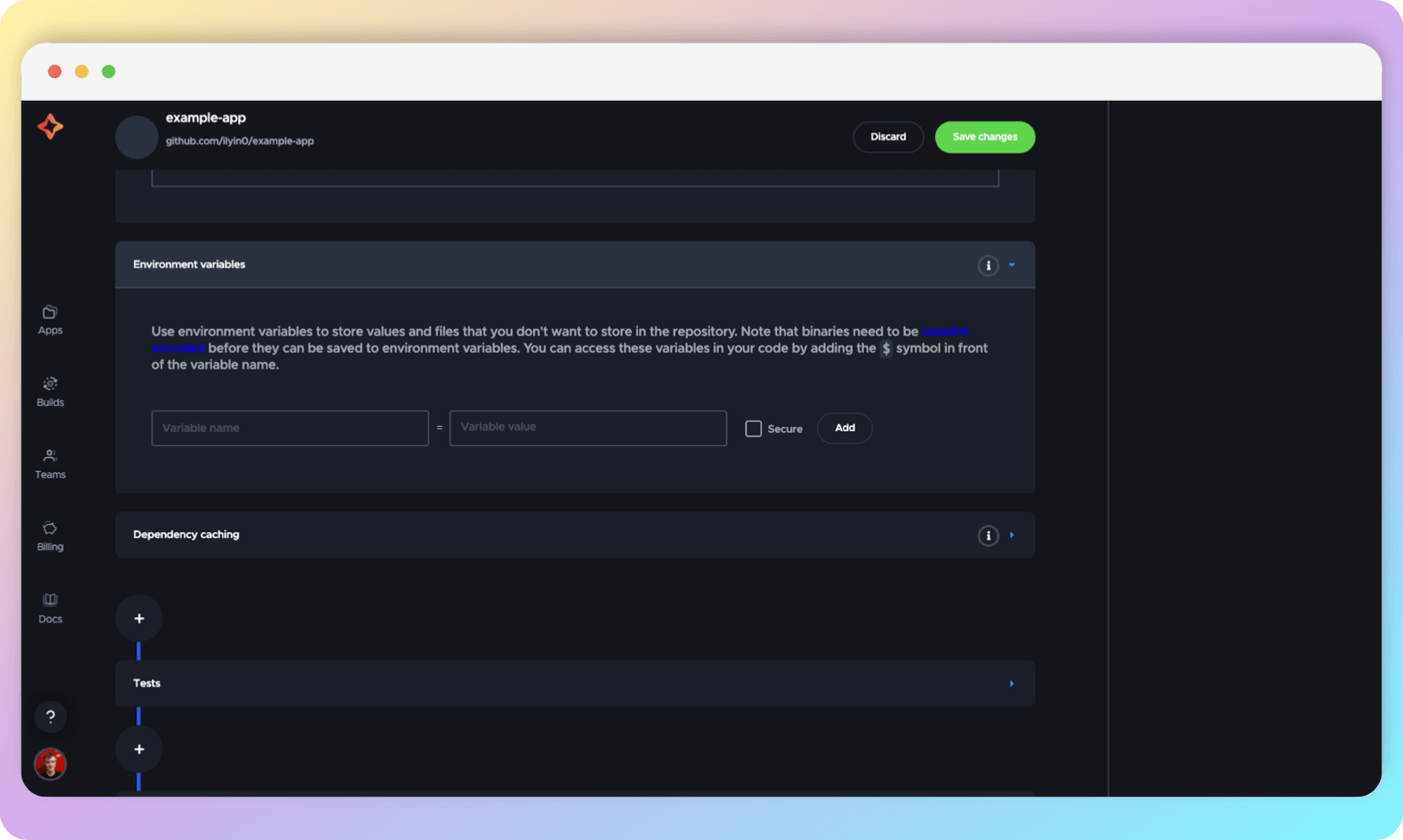Viewport: 1403px width, 840px height.
Task: Add a new environment variable with Add
Action: [844, 428]
